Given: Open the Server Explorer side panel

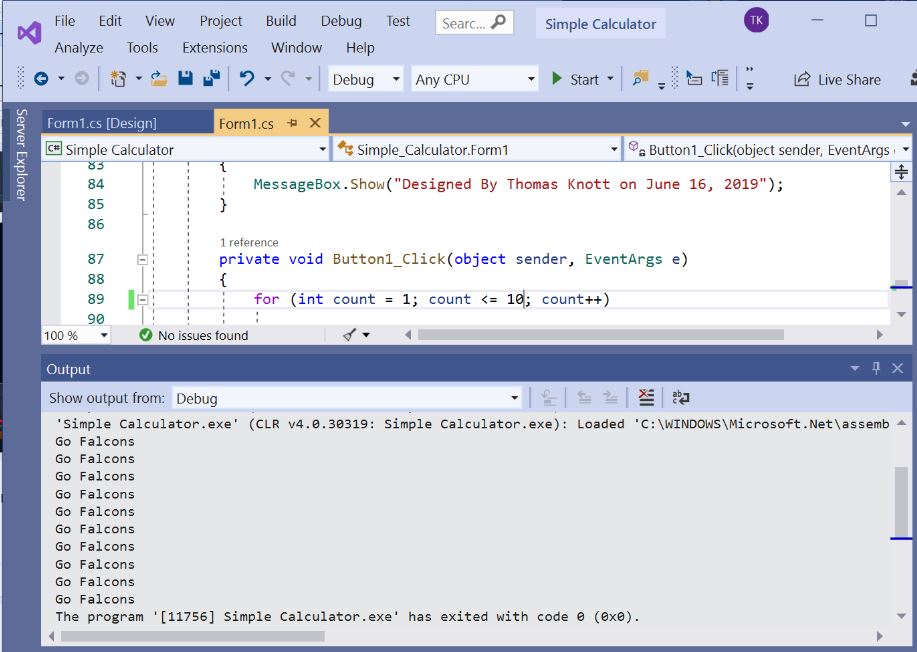Looking at the screenshot, I should 20,154.
